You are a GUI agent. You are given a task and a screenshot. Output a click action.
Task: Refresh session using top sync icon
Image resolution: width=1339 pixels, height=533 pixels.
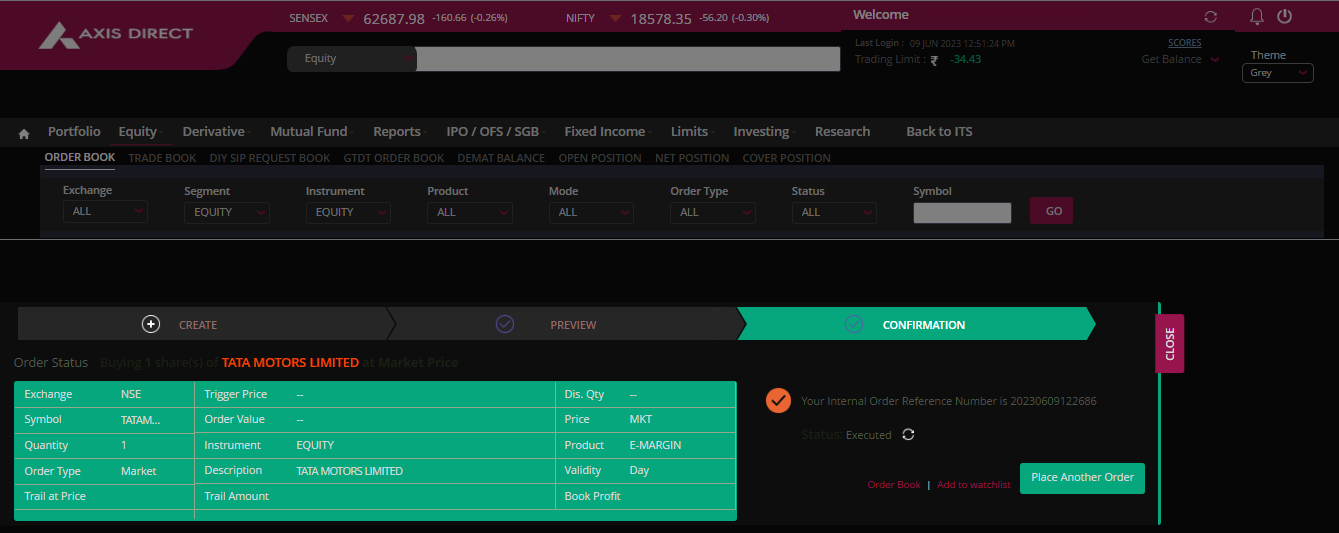tap(1211, 17)
